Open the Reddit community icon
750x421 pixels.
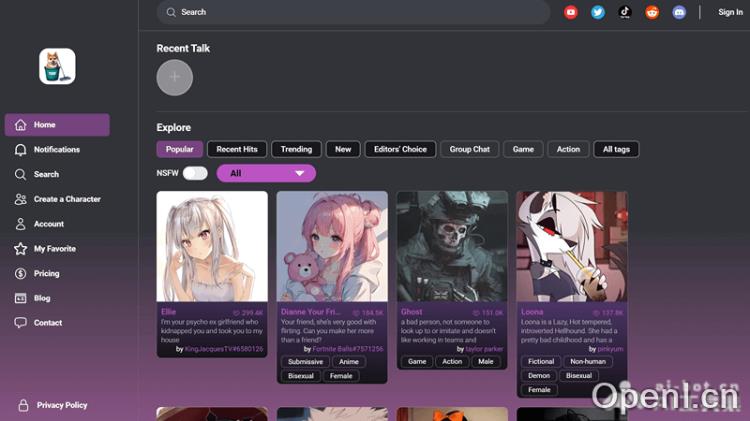coord(652,12)
